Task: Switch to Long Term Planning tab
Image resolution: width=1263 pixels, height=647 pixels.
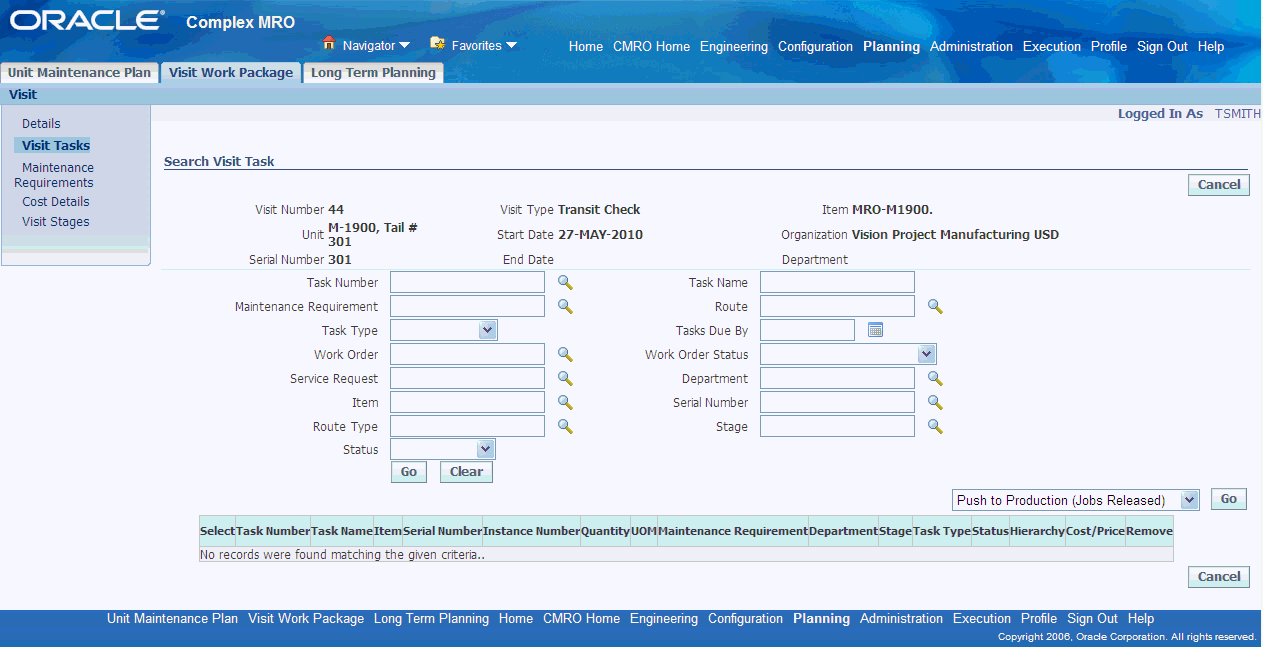Action: point(373,72)
